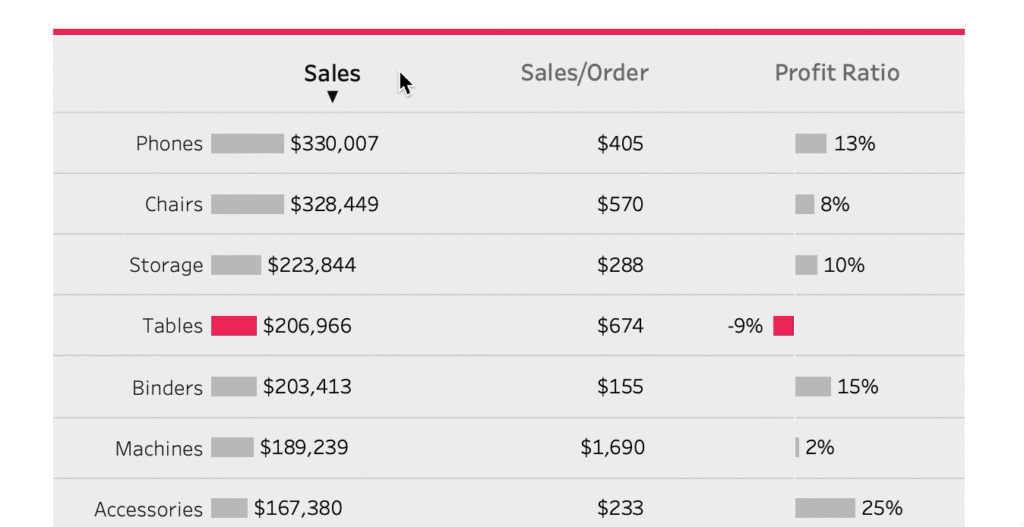The width and height of the screenshot is (1024, 527).
Task: Click the $330,007 Phones sales value
Action: 334,144
